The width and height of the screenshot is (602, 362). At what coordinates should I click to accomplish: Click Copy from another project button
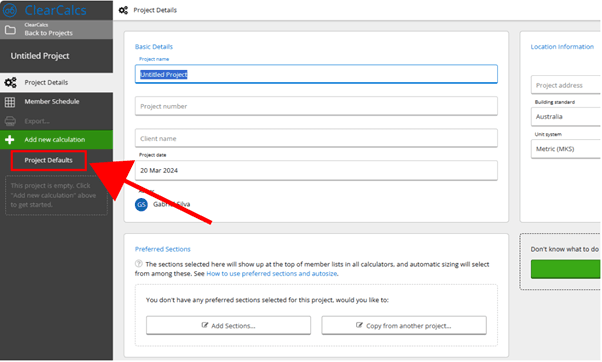[404, 326]
